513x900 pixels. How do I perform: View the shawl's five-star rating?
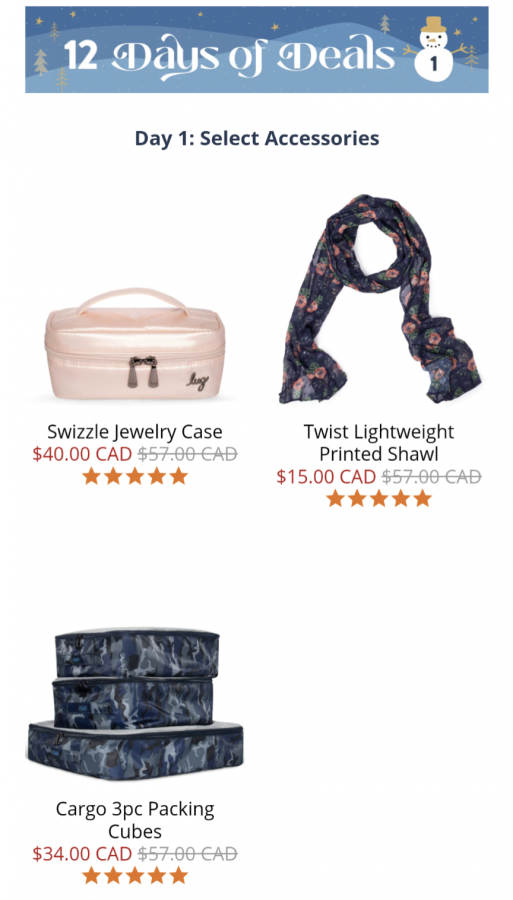point(379,499)
